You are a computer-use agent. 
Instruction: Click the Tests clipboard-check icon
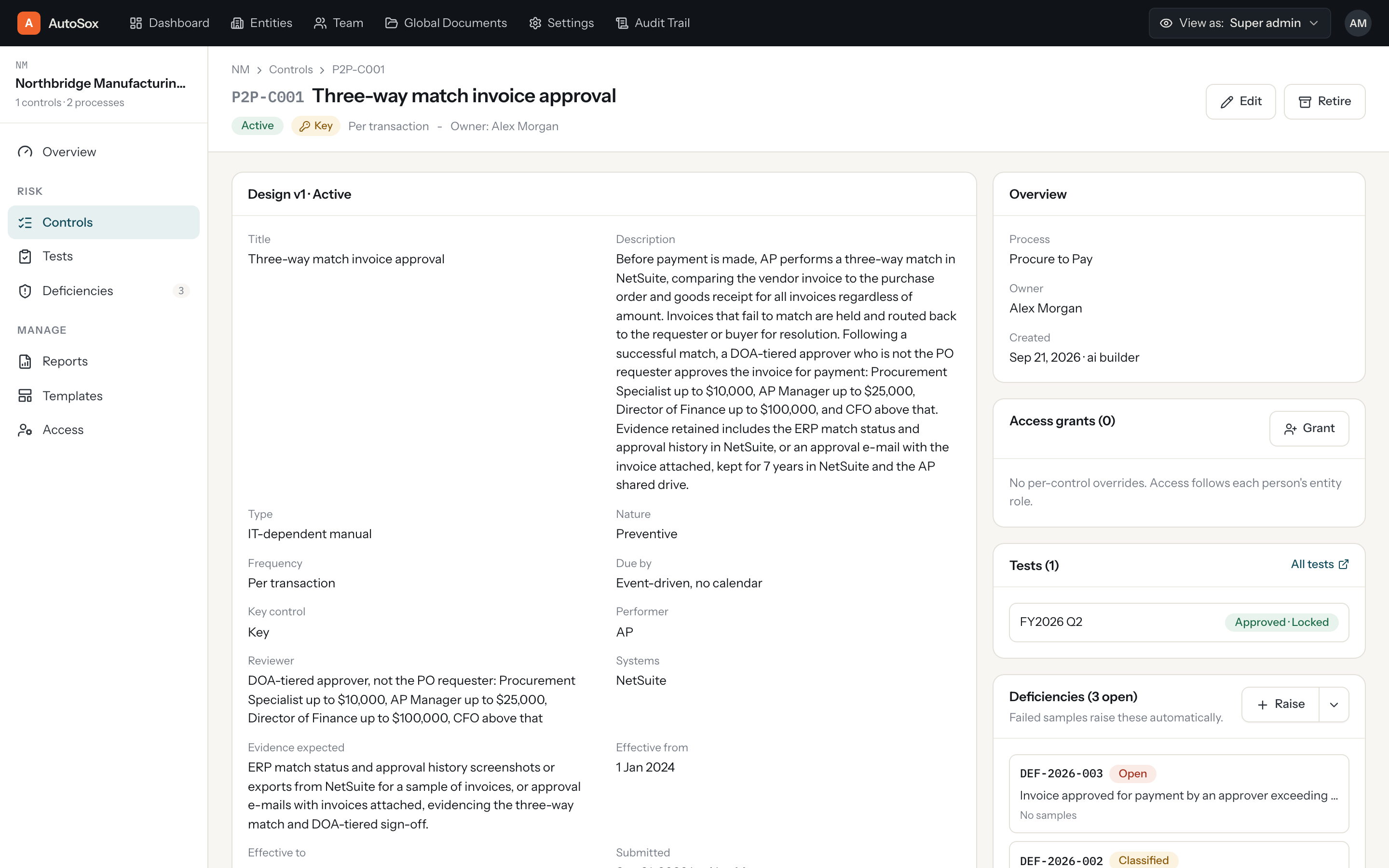[25, 256]
